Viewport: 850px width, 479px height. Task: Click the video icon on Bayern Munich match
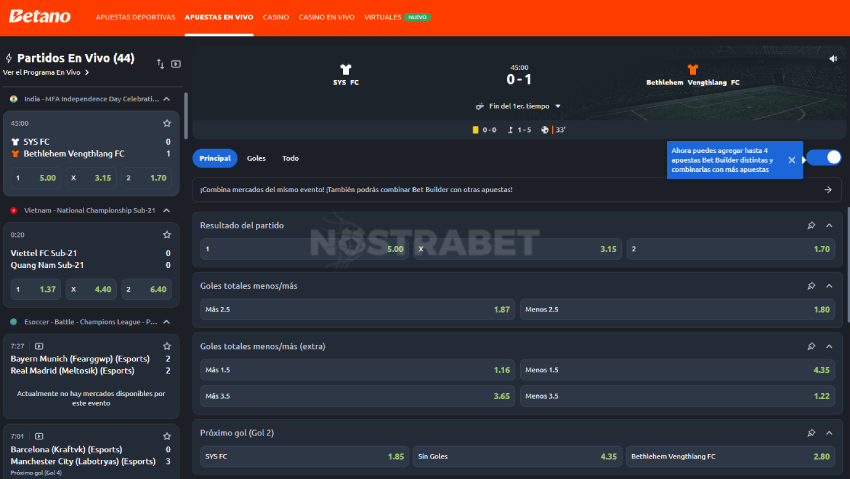click(x=39, y=346)
